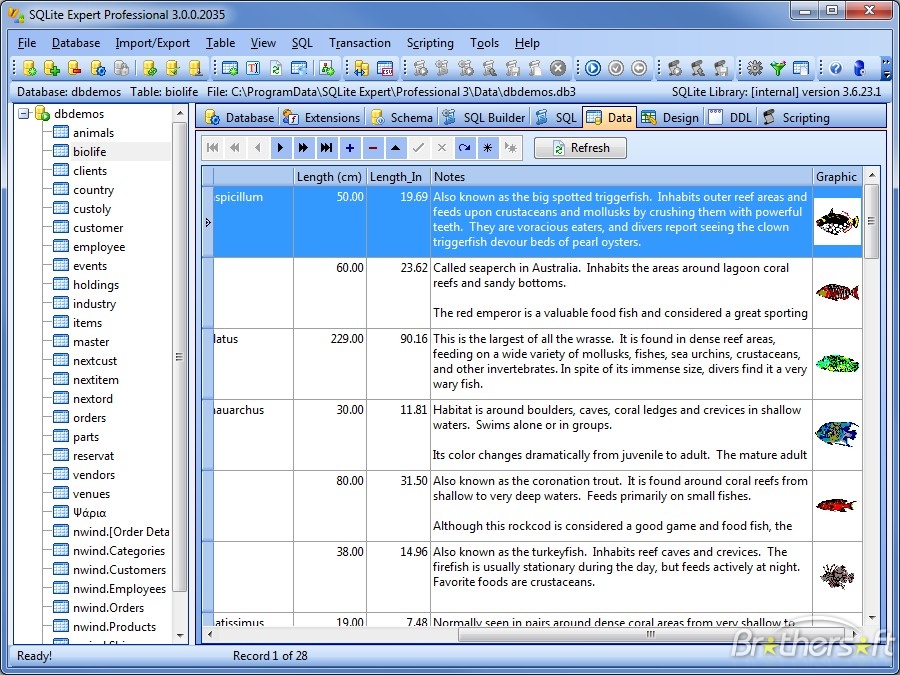Open the options gear icon in toolbar
900x675 pixels.
pyautogui.click(x=755, y=68)
